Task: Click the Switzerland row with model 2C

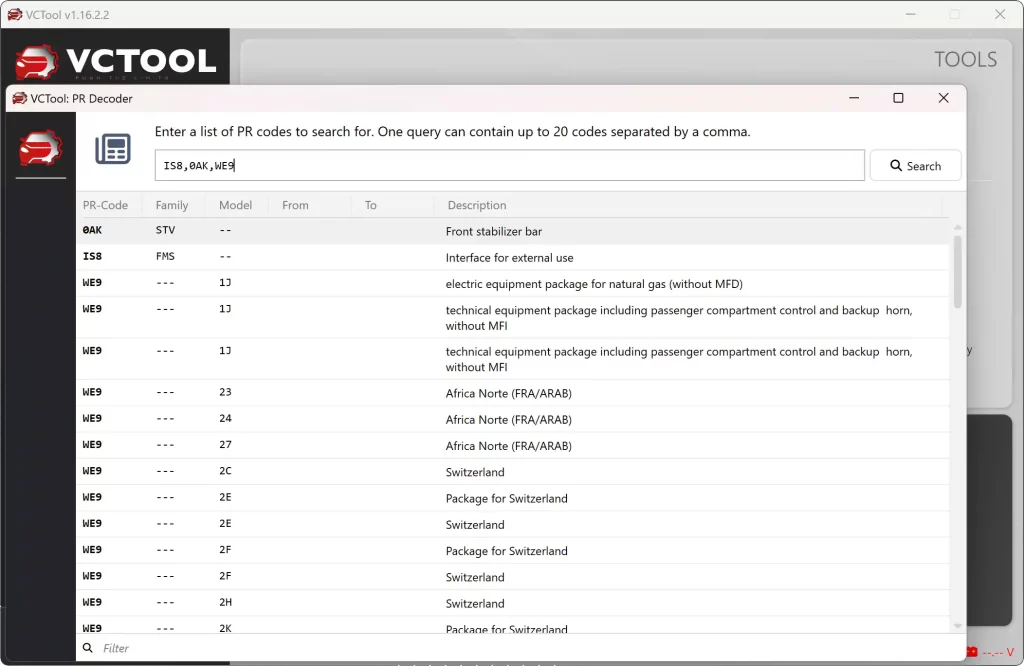Action: [x=513, y=471]
